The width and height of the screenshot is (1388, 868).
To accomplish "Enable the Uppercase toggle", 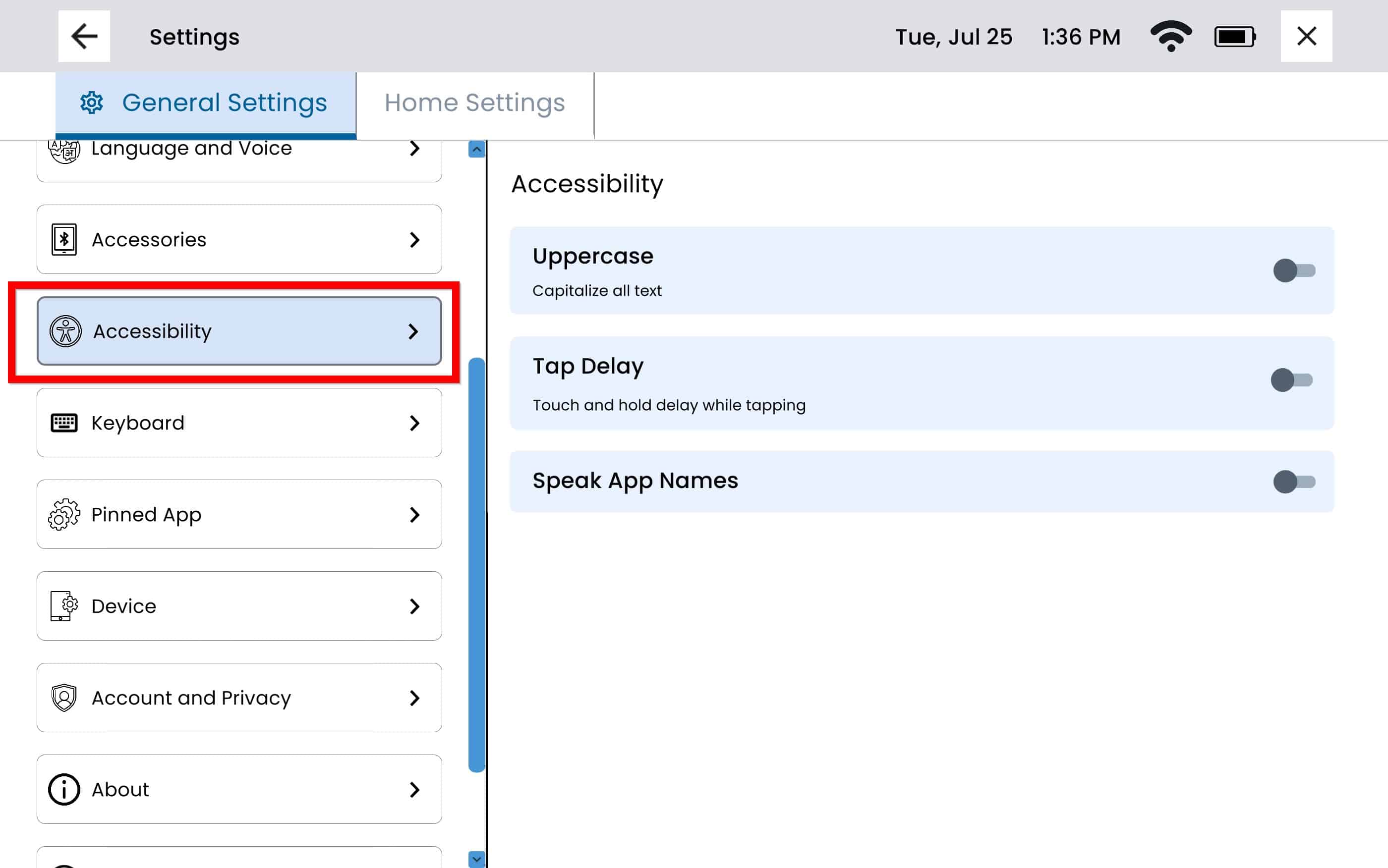I will (x=1293, y=271).
